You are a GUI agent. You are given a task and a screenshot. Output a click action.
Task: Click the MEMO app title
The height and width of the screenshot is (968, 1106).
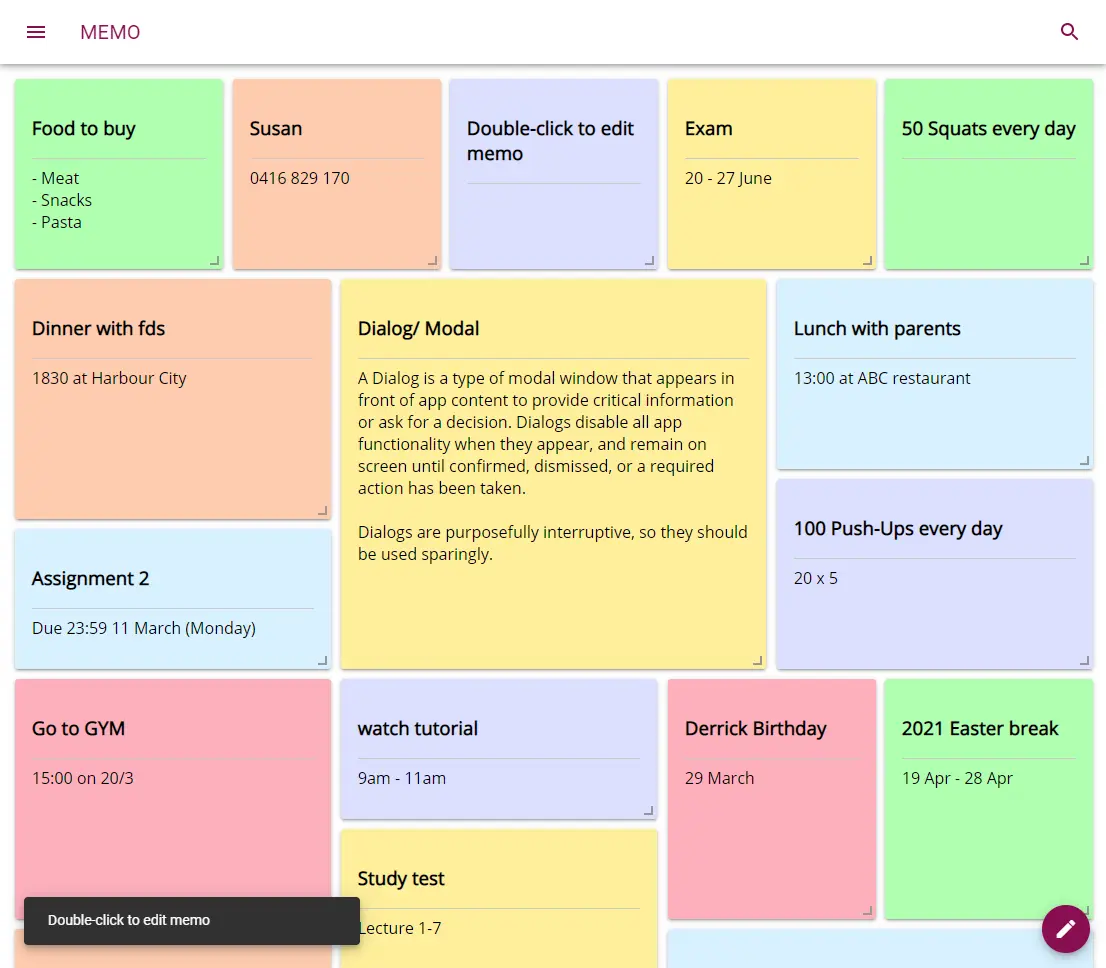pos(110,32)
